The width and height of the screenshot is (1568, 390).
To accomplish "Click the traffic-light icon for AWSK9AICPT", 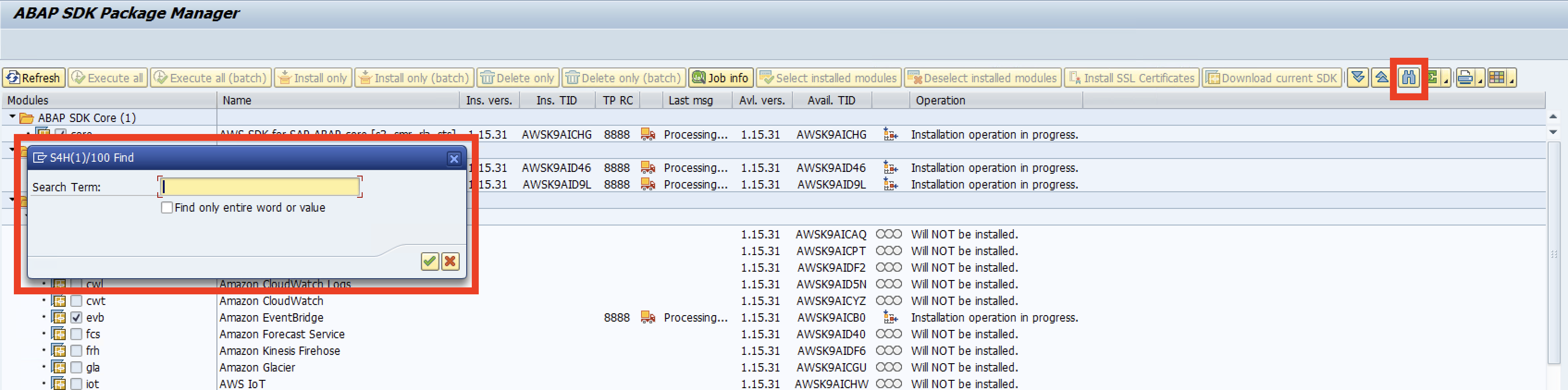I will 889,250.
